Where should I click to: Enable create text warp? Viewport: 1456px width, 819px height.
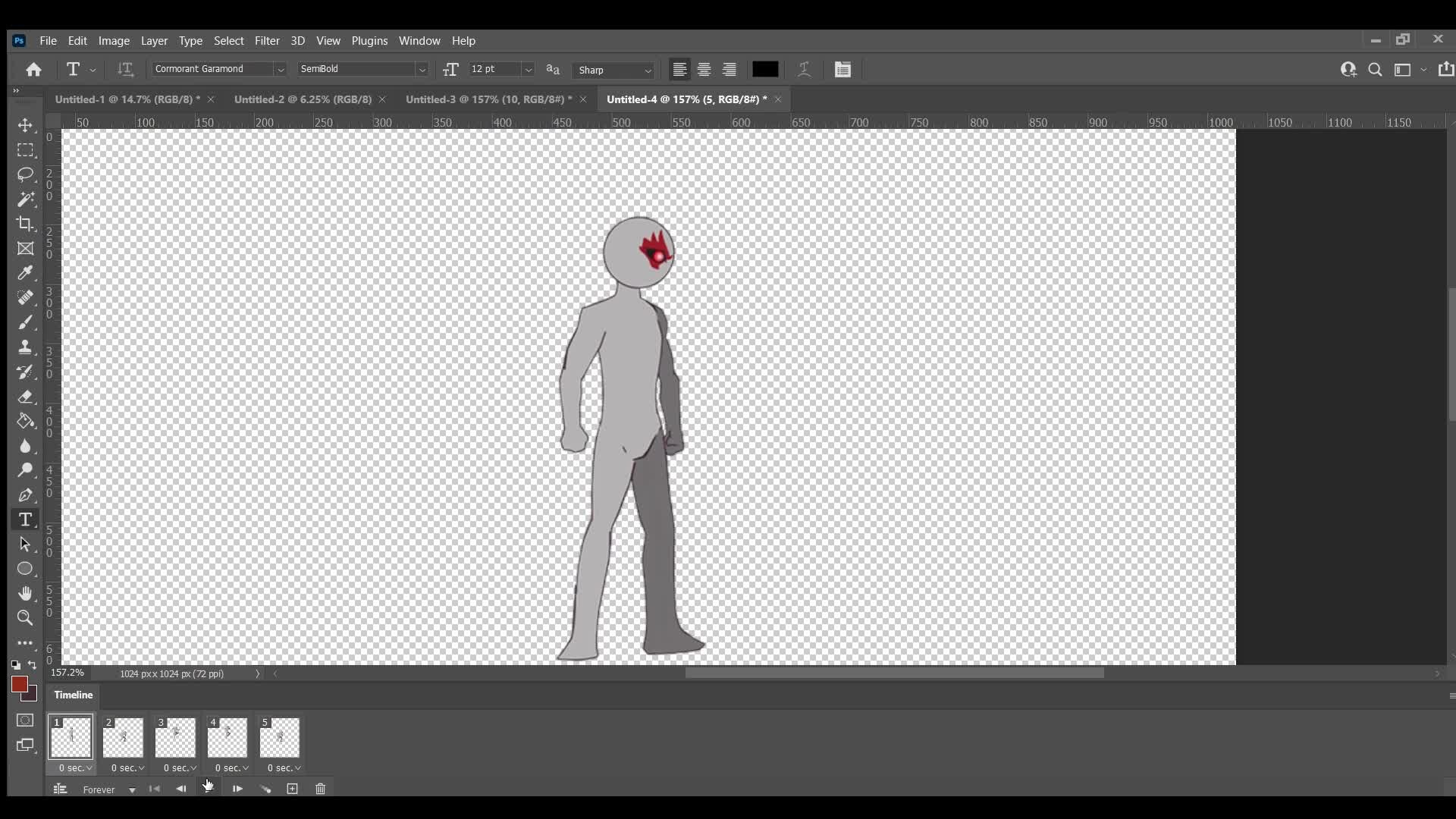pyautogui.click(x=804, y=69)
